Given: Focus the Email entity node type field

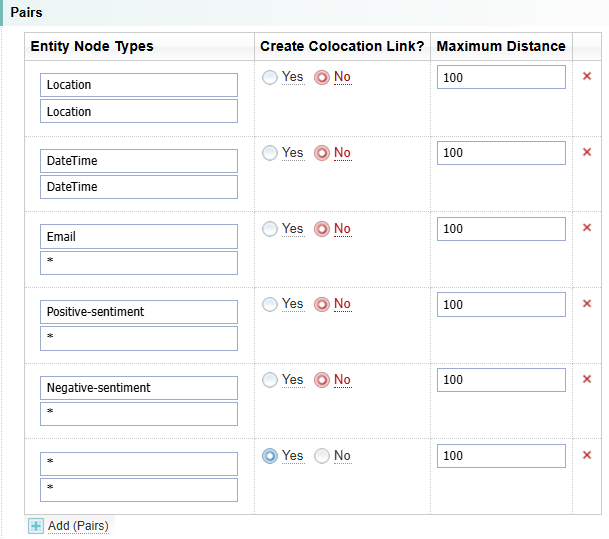Looking at the screenshot, I should click(x=139, y=237).
